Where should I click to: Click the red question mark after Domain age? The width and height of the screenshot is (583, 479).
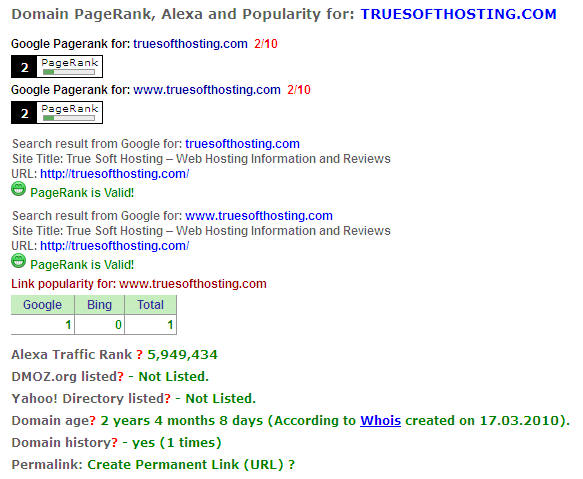point(93,421)
